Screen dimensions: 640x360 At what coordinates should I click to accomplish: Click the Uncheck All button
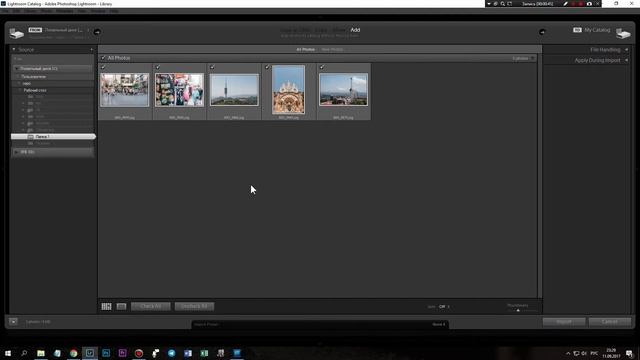pyautogui.click(x=194, y=306)
